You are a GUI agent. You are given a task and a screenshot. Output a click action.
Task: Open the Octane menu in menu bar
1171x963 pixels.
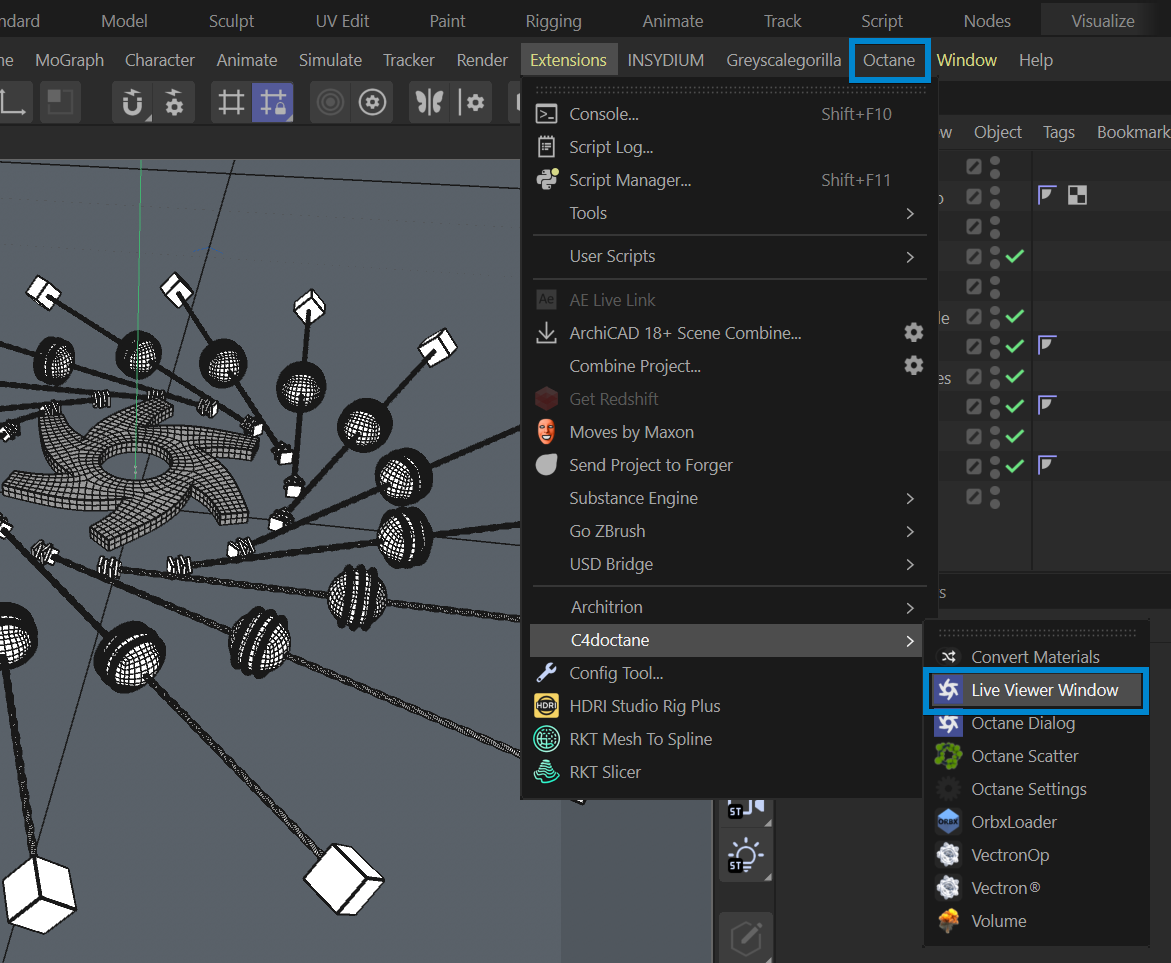(x=889, y=60)
